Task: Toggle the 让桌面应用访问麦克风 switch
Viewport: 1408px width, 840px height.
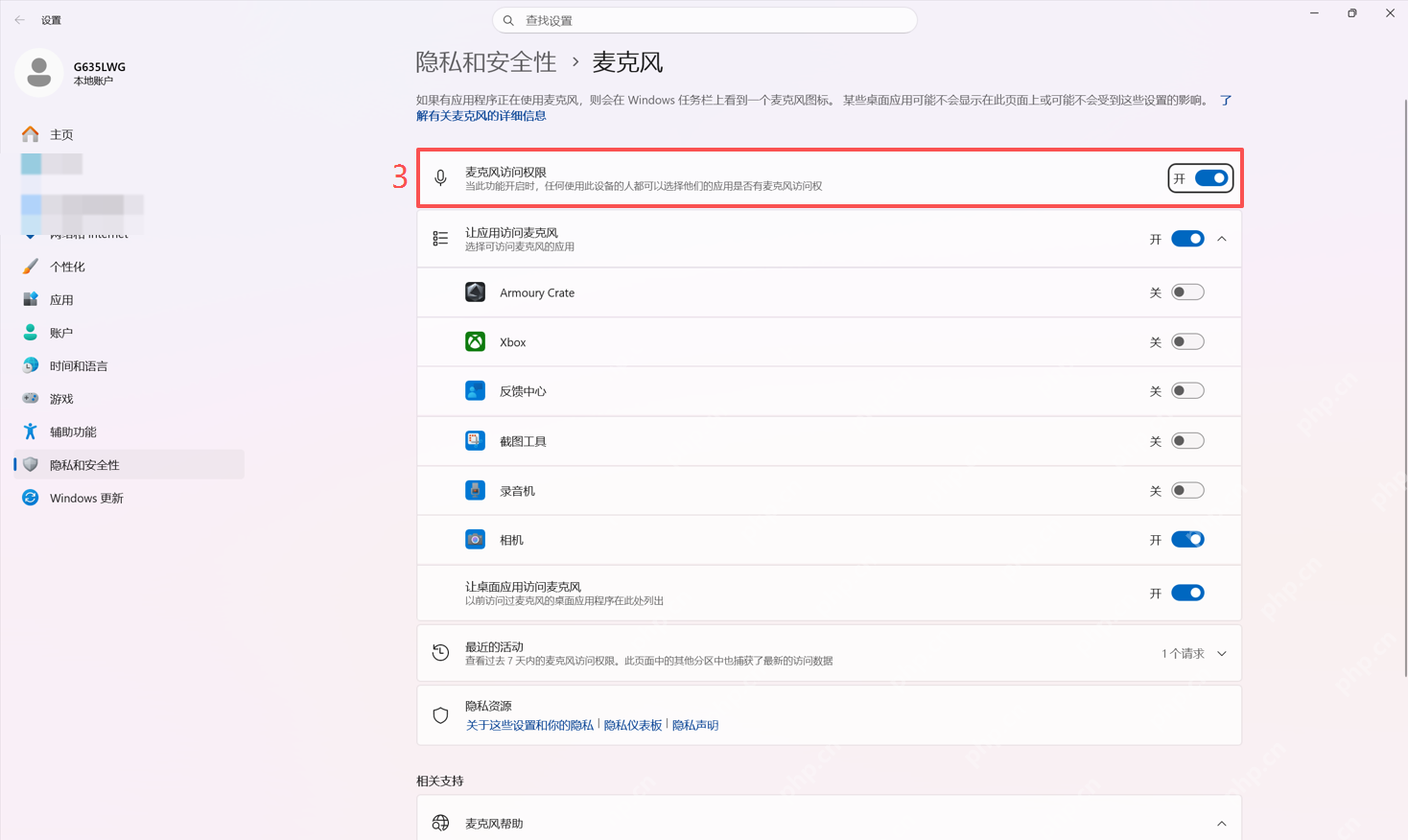Action: point(1187,593)
